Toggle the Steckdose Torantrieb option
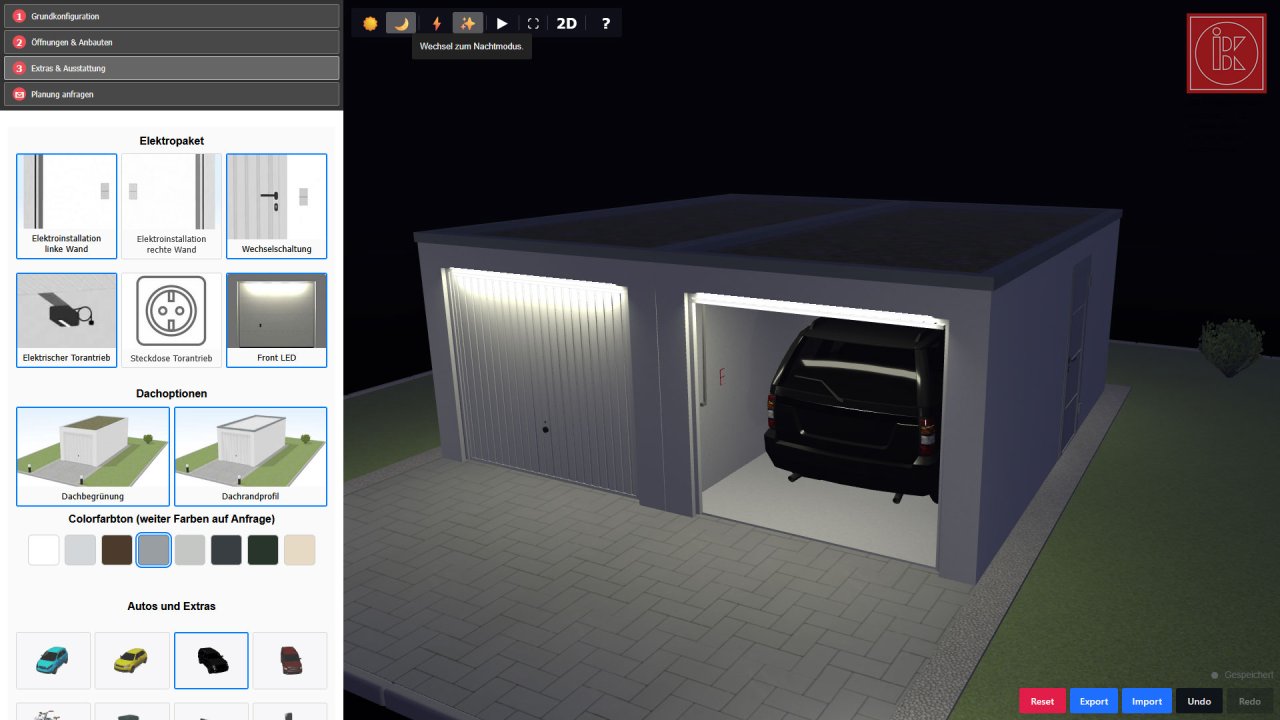The width and height of the screenshot is (1280, 720). tap(172, 320)
